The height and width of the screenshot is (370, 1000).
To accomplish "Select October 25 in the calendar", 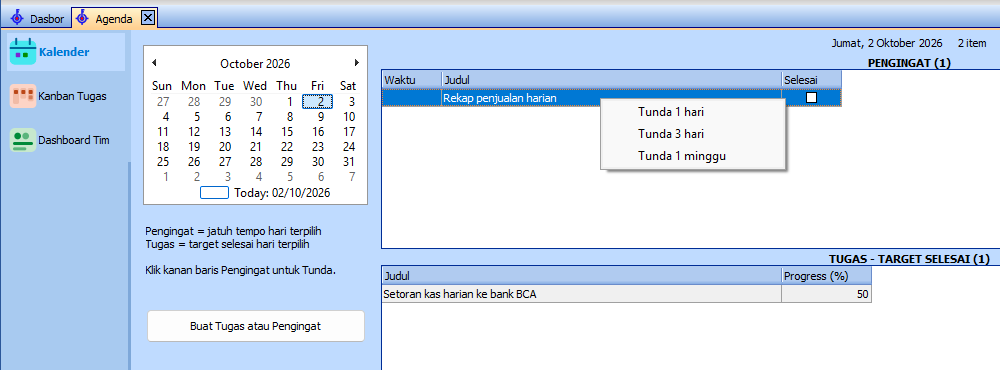I will coord(163,162).
